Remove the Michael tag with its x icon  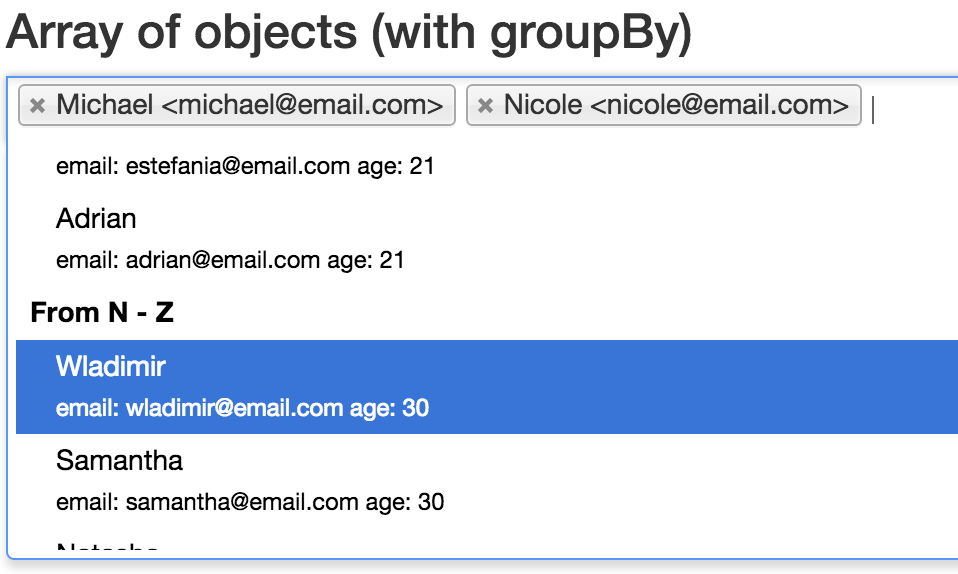click(x=38, y=106)
